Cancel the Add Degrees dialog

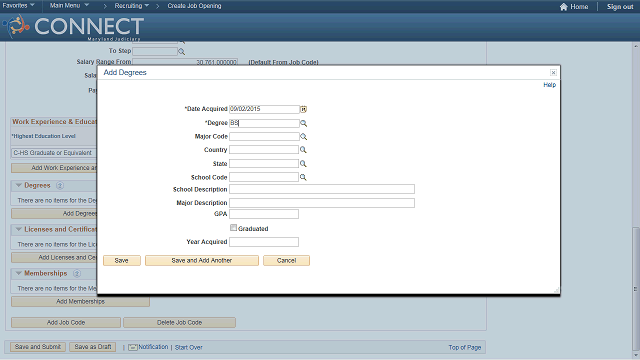point(286,260)
